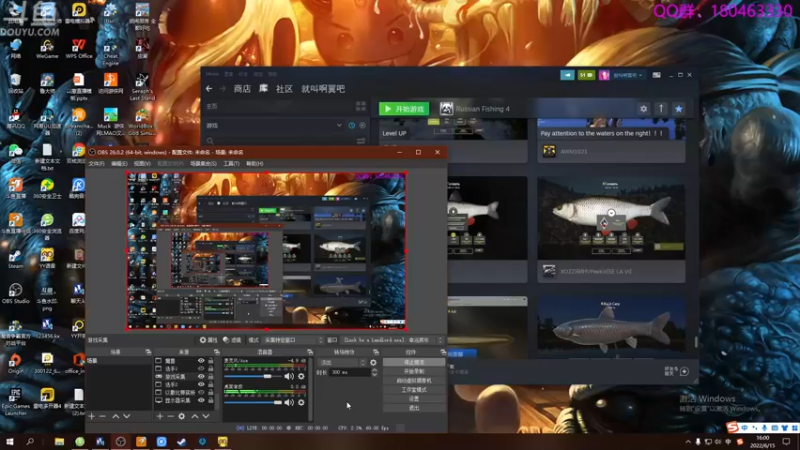This screenshot has height=450, width=800.
Task: Click the green Play Game button in Steam
Action: pos(404,109)
